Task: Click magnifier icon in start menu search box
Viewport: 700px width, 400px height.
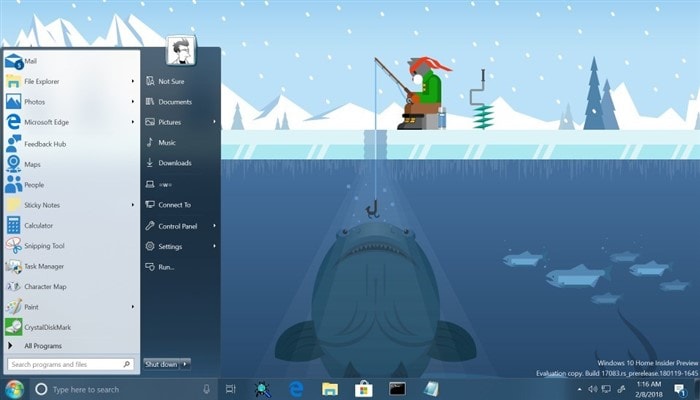Action: [127, 364]
